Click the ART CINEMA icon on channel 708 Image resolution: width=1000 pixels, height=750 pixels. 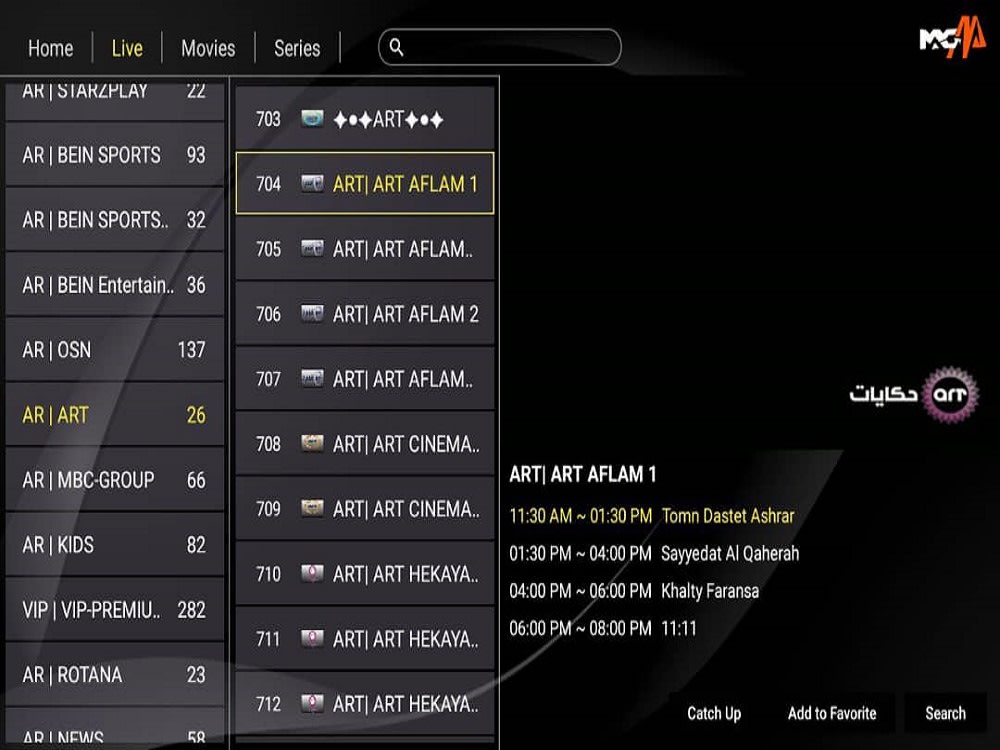(312, 444)
